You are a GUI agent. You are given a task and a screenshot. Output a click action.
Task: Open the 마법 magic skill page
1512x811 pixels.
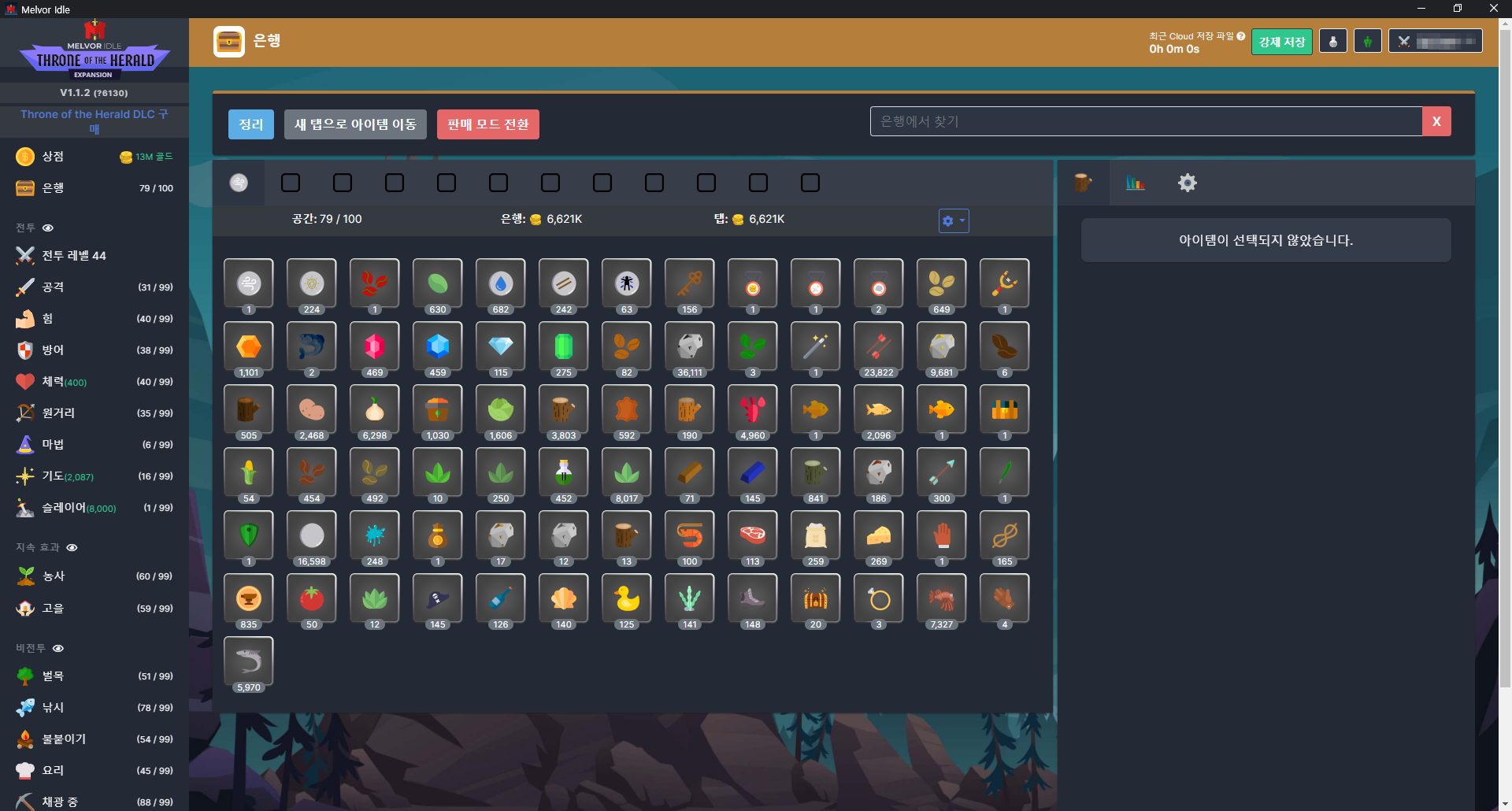(x=94, y=445)
